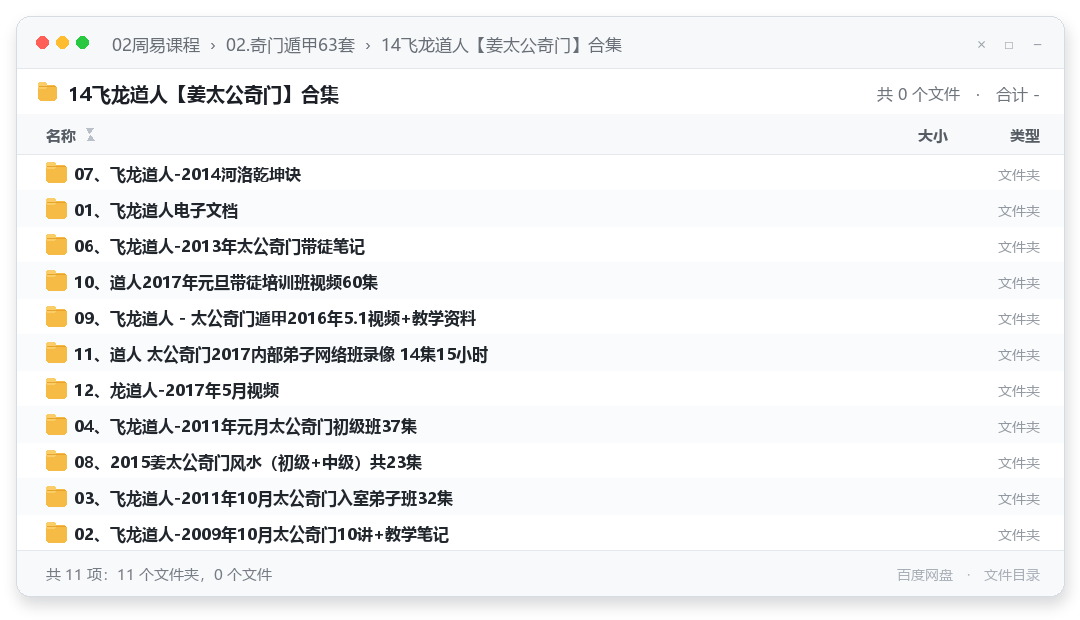Click folder icon of 03、飞龙道人-2011年10月太公奇门入室弟子班32集
The image size is (1080, 620).
(56, 497)
